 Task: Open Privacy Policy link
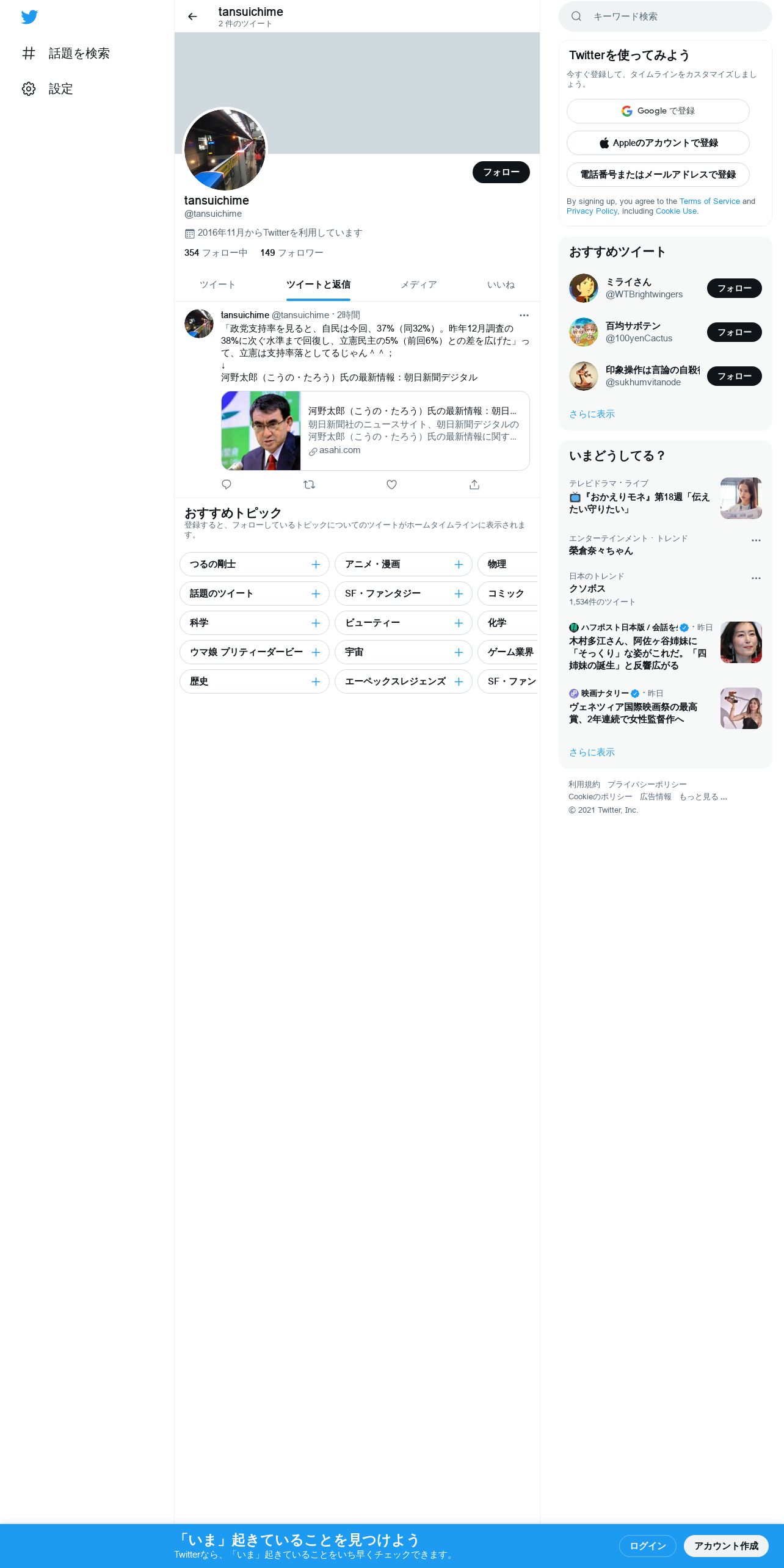(x=592, y=211)
